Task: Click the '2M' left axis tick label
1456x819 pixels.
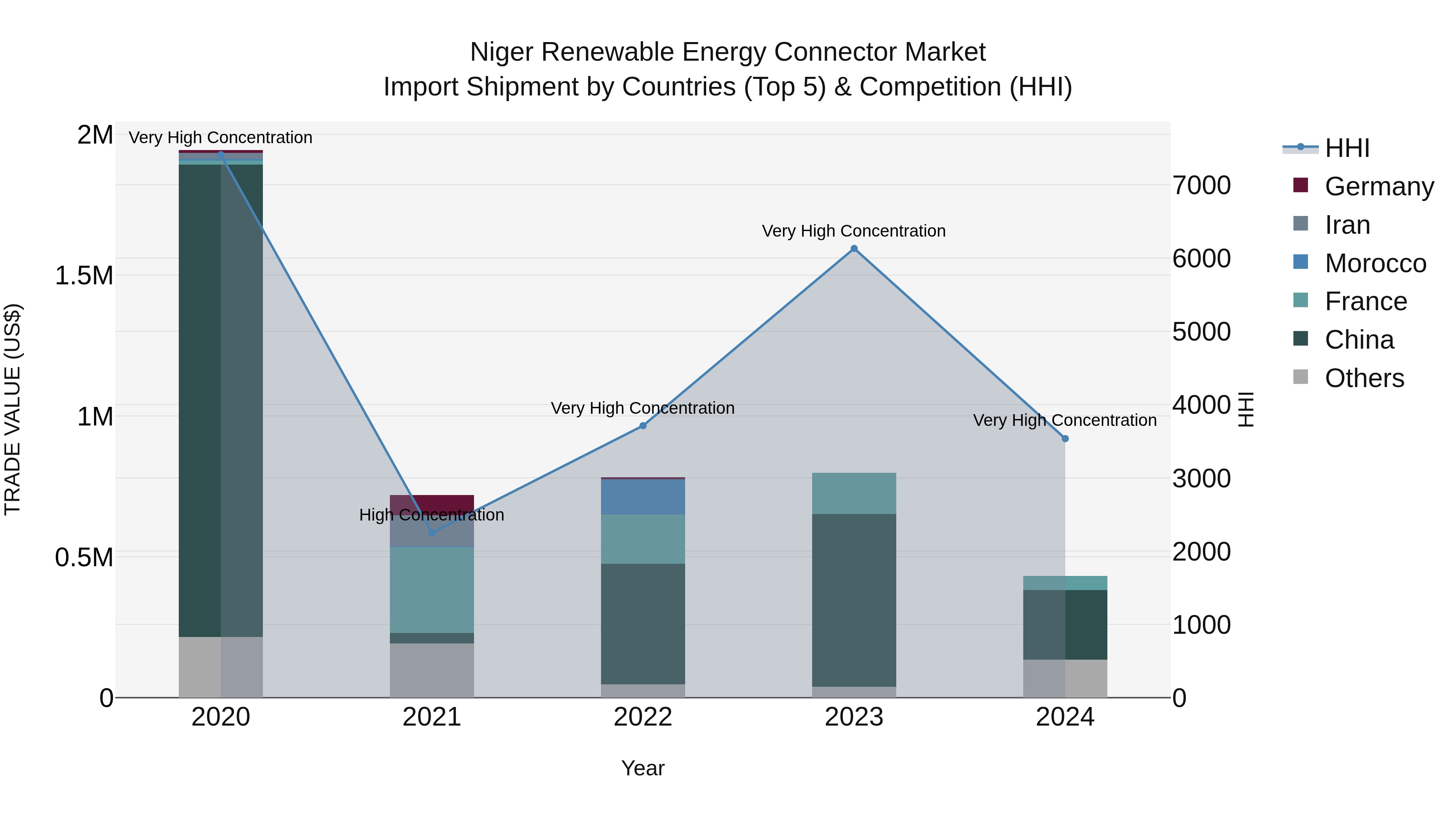Action: click(x=95, y=135)
